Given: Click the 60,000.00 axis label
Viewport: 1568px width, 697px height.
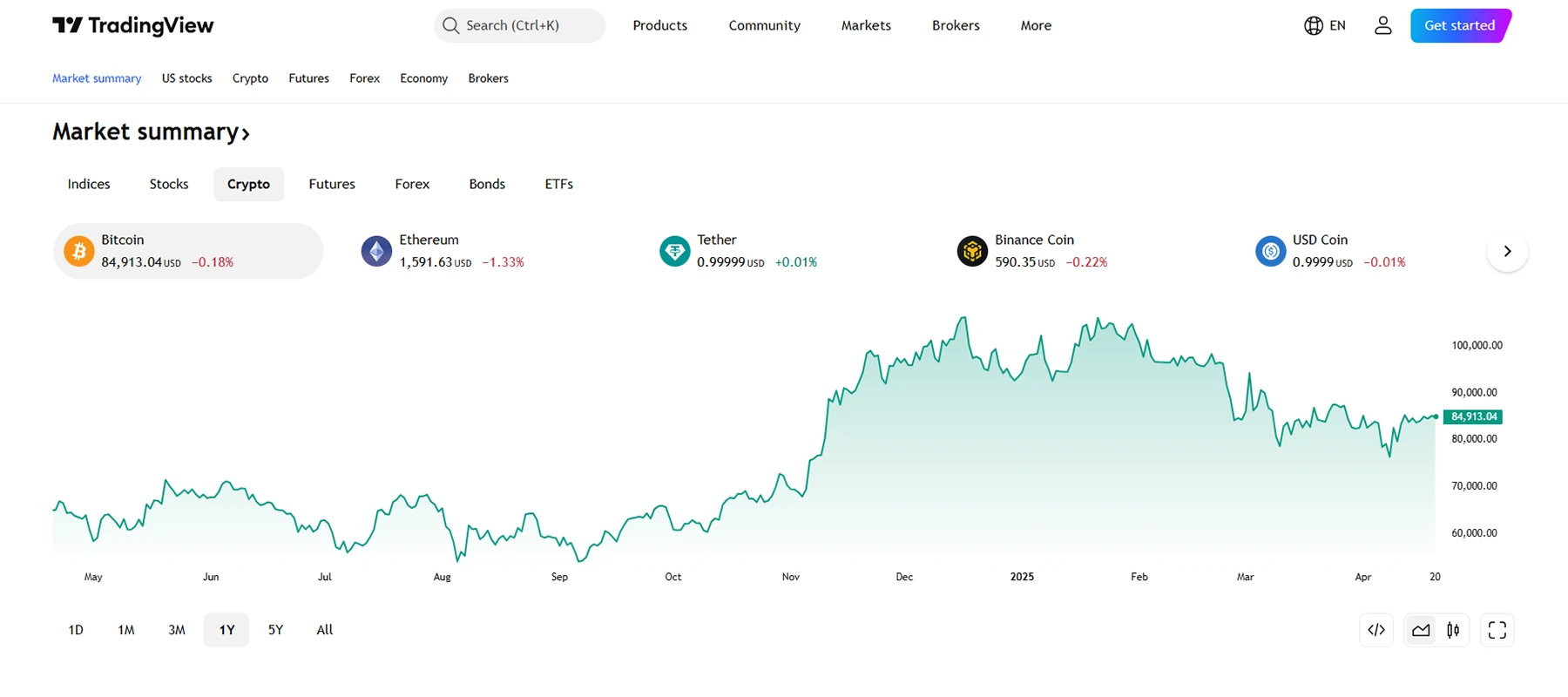Looking at the screenshot, I should (x=1475, y=532).
